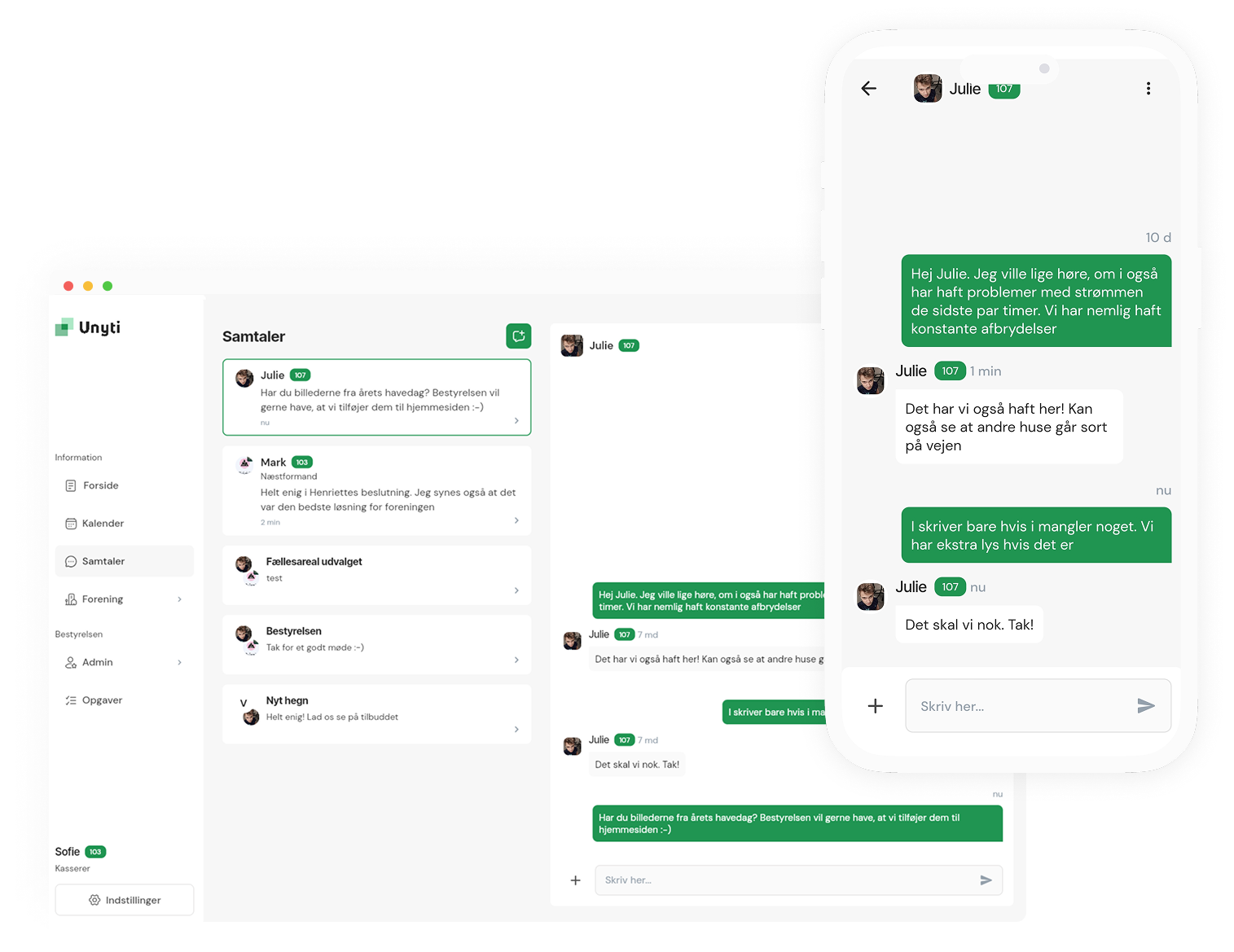Tap the send arrow in the phone message field
This screenshot has width=1234, height=952.
(x=1146, y=705)
